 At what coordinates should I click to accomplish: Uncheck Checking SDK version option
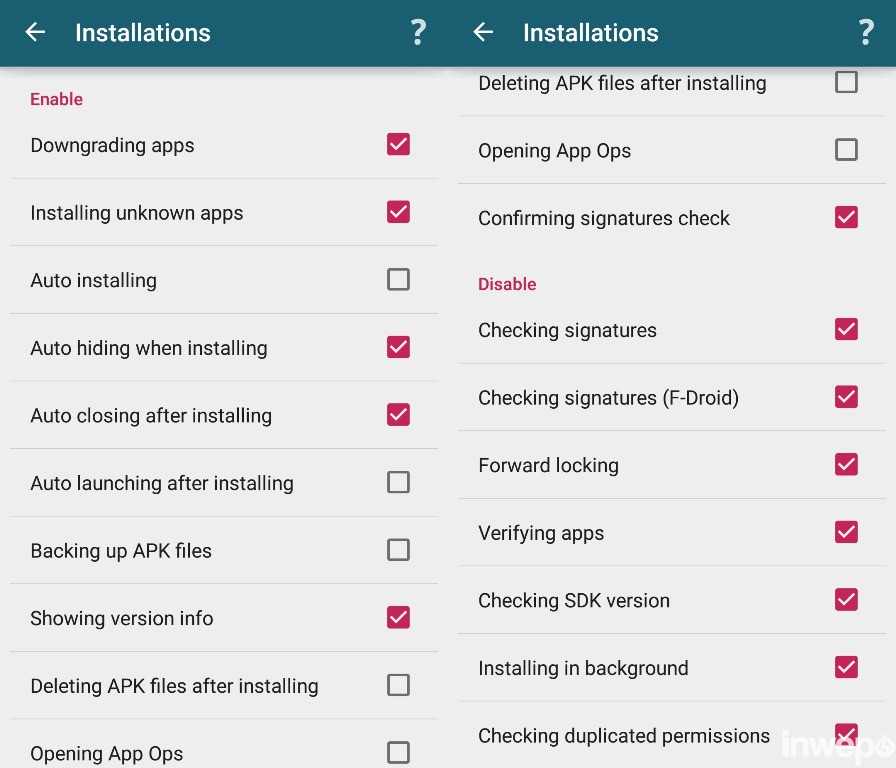[846, 599]
